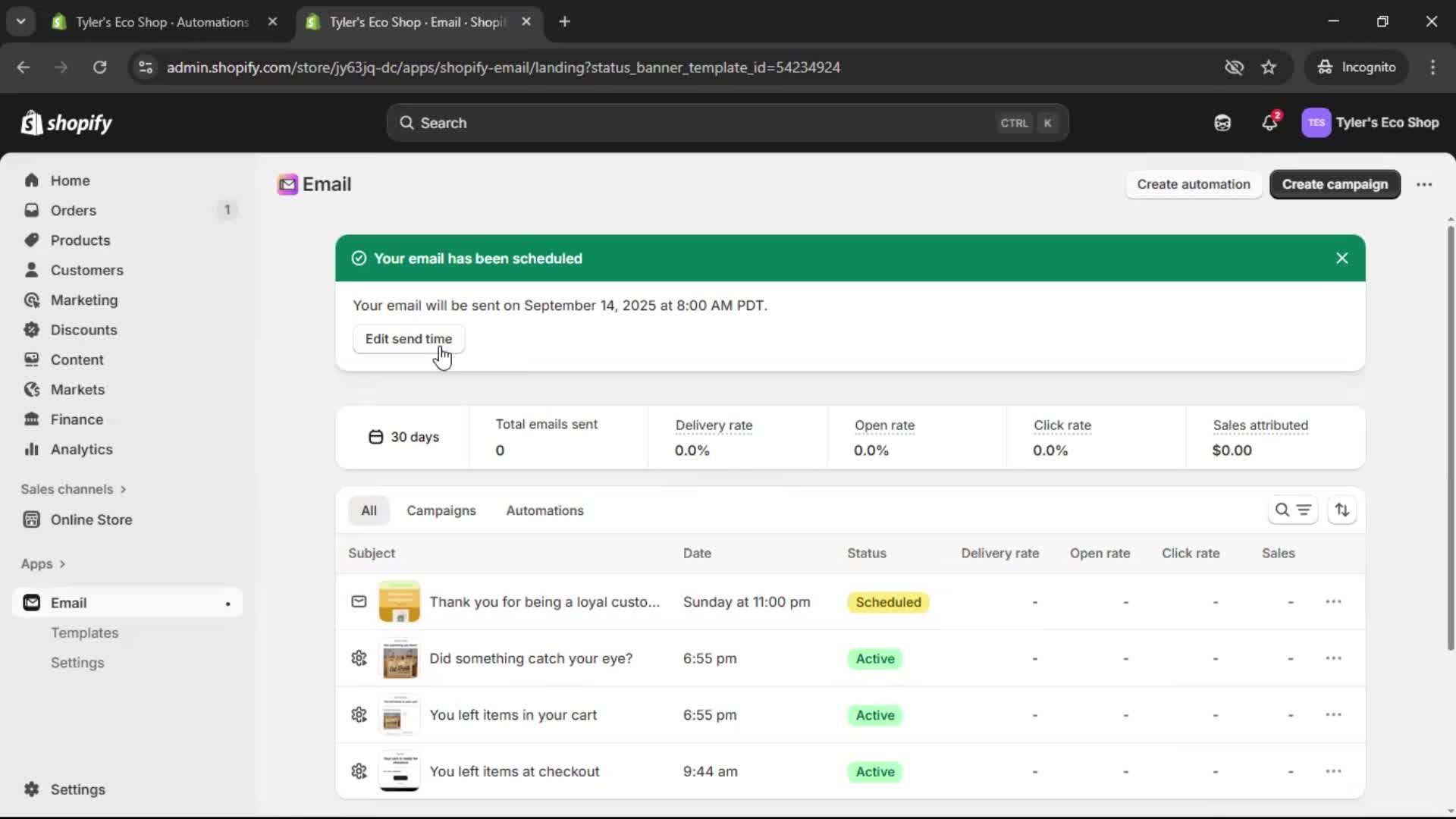This screenshot has width=1456, height=819.
Task: Switch to the Campaigns tab
Action: coord(442,510)
